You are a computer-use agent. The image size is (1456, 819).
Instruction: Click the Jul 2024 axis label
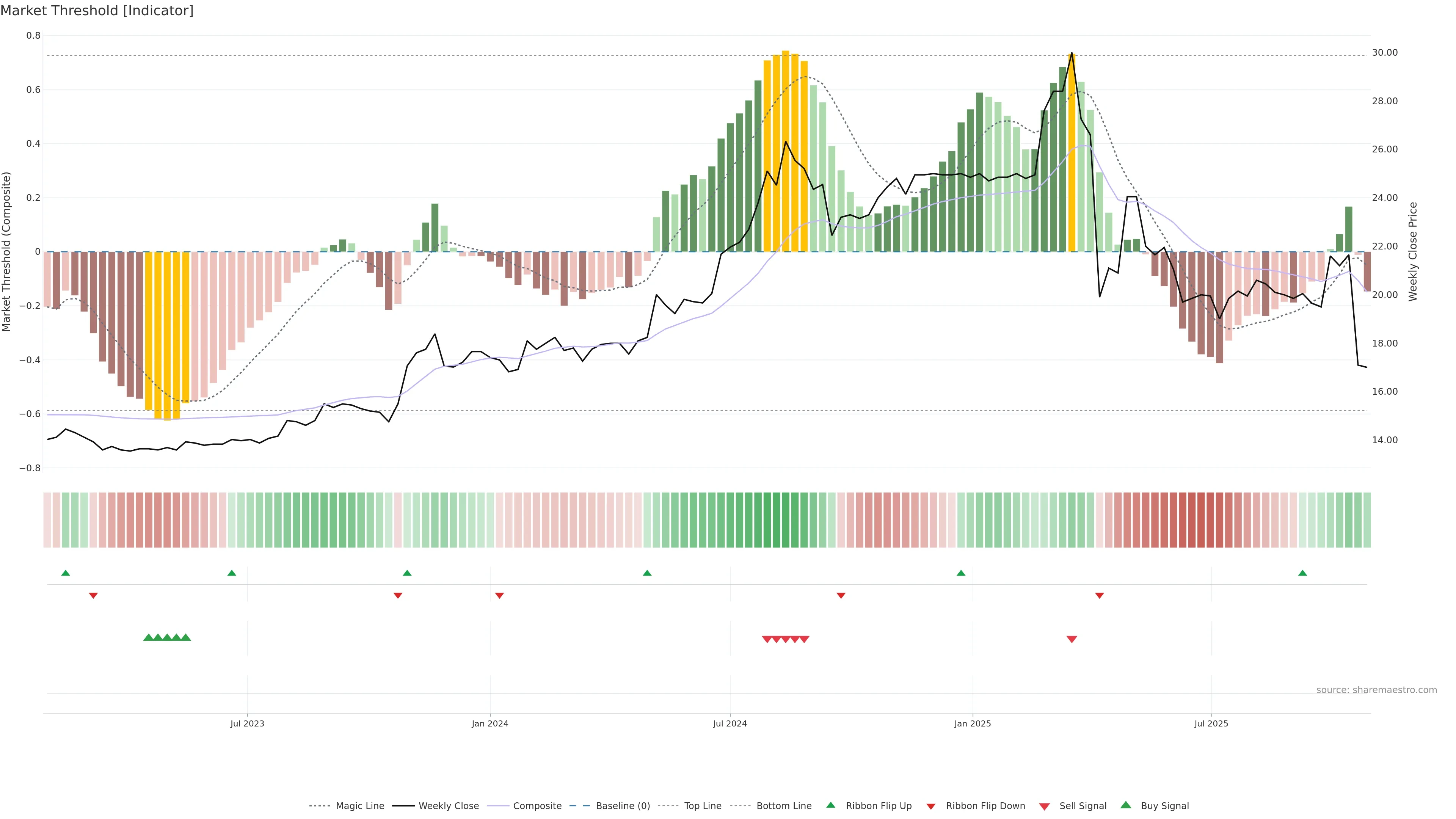(x=730, y=723)
